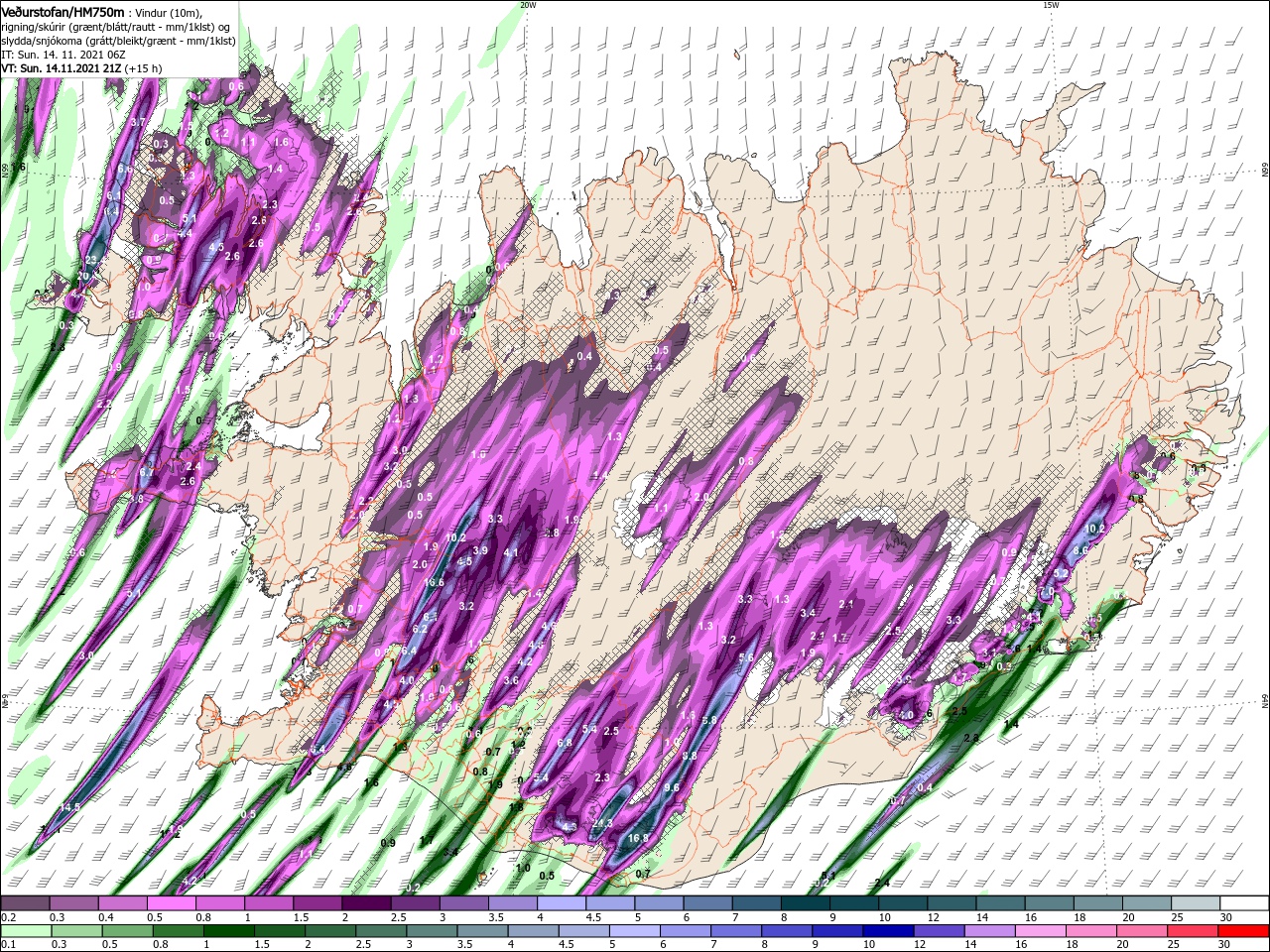Click the 'Vindur (10m)' text in the header

click(169, 13)
